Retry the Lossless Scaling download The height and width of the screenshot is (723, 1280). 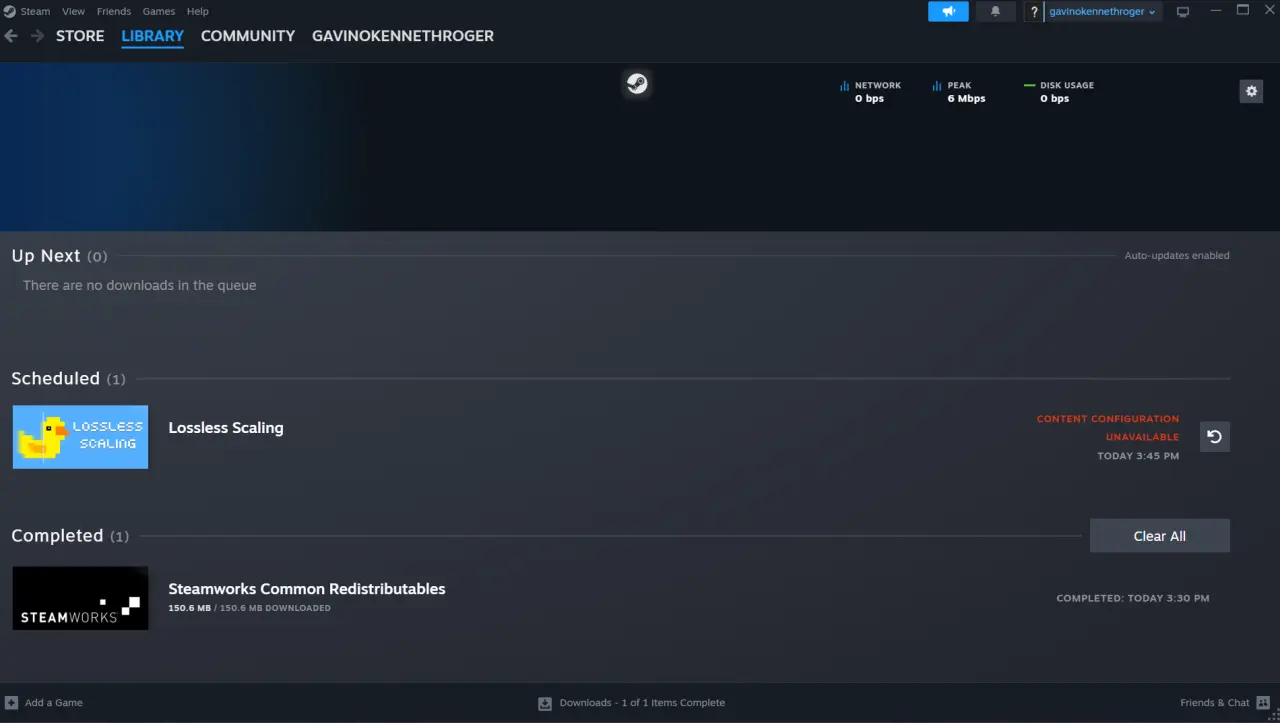1215,437
